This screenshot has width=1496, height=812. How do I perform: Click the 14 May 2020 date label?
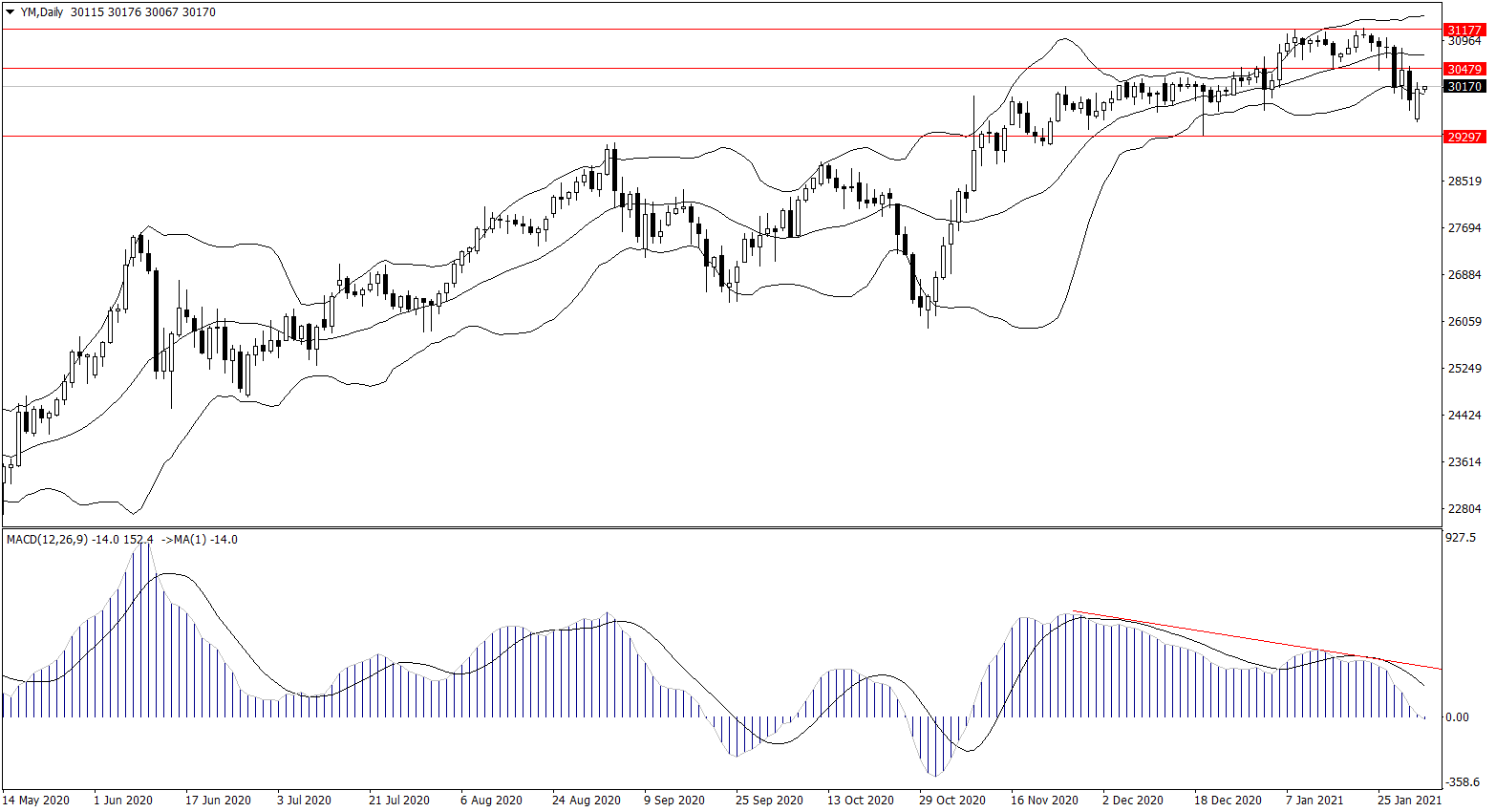point(36,801)
